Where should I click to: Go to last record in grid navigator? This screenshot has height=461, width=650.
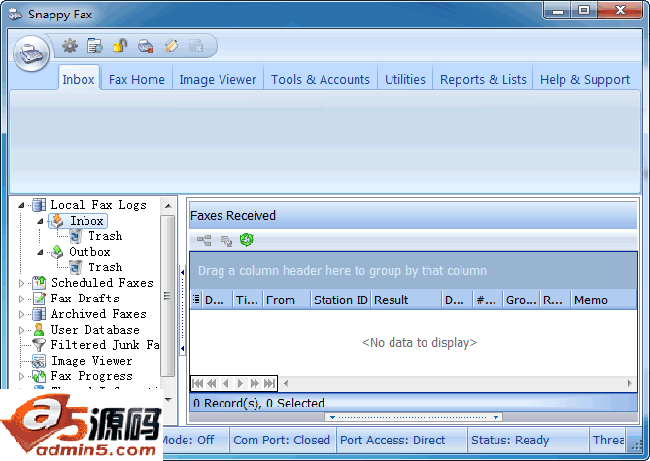[x=269, y=383]
